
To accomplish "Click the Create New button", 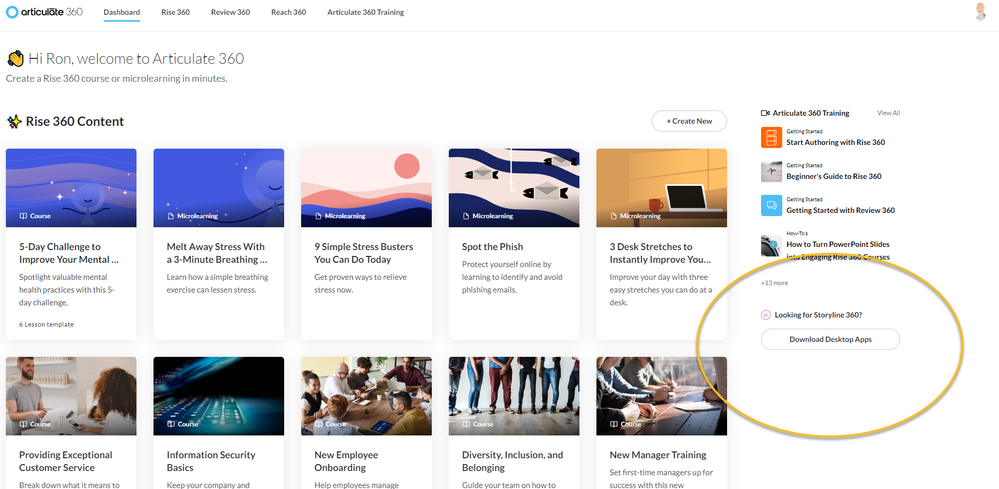I will [689, 121].
